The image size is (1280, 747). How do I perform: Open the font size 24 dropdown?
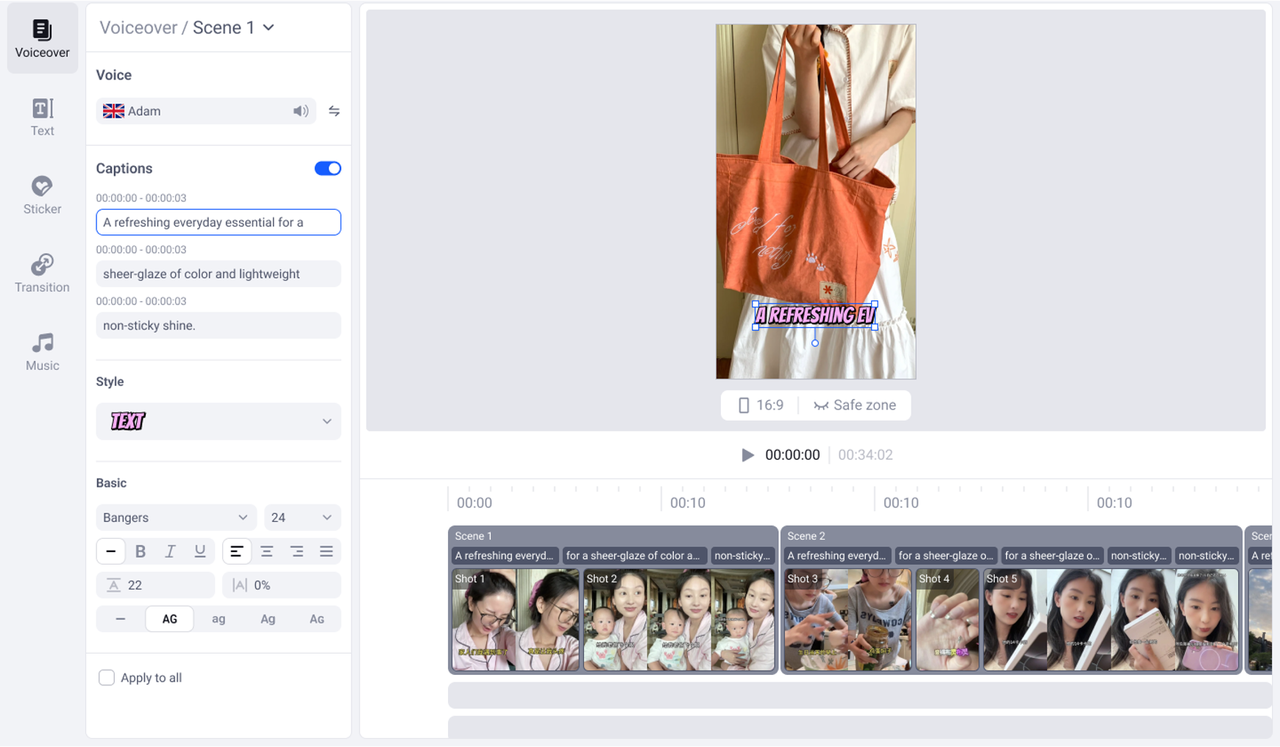302,517
